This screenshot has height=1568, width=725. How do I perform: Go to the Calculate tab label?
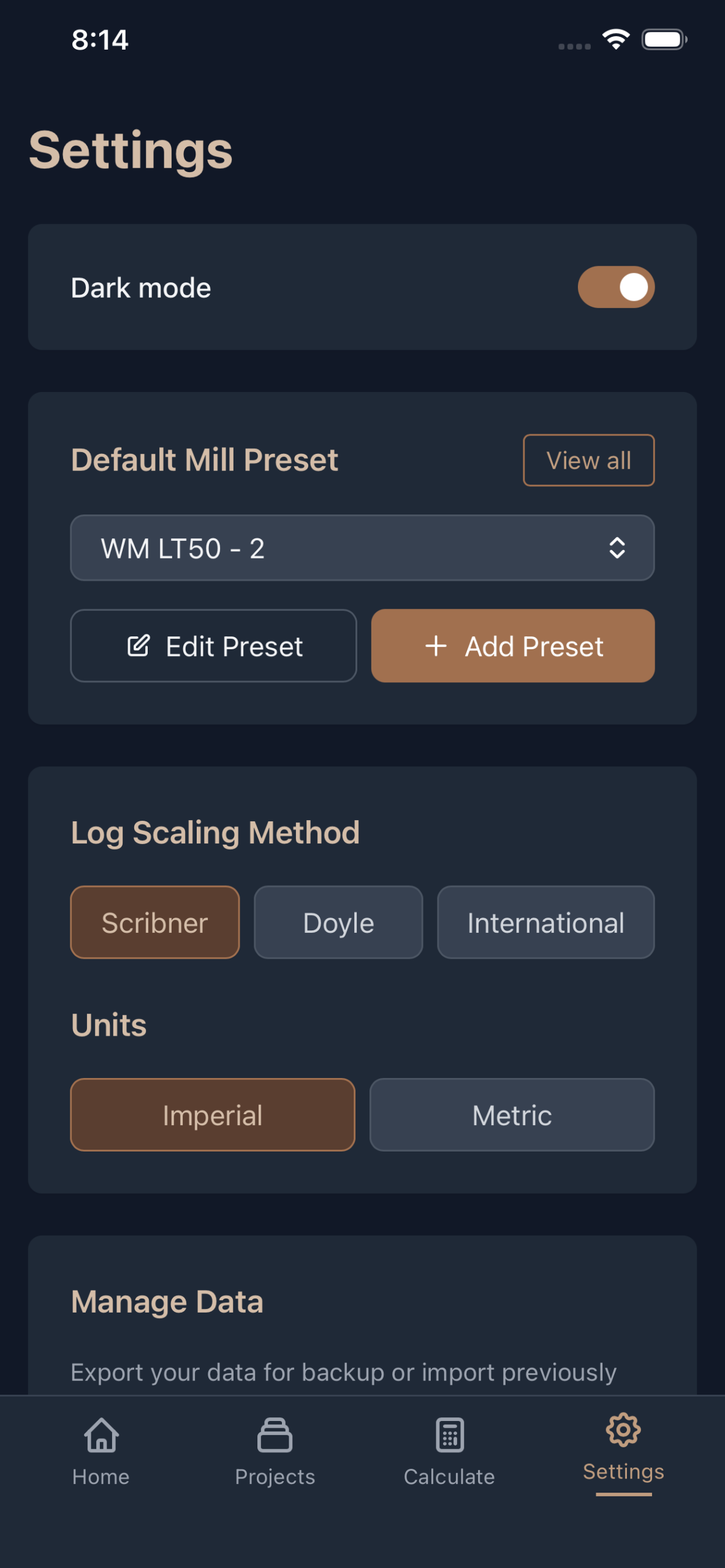point(449,1477)
